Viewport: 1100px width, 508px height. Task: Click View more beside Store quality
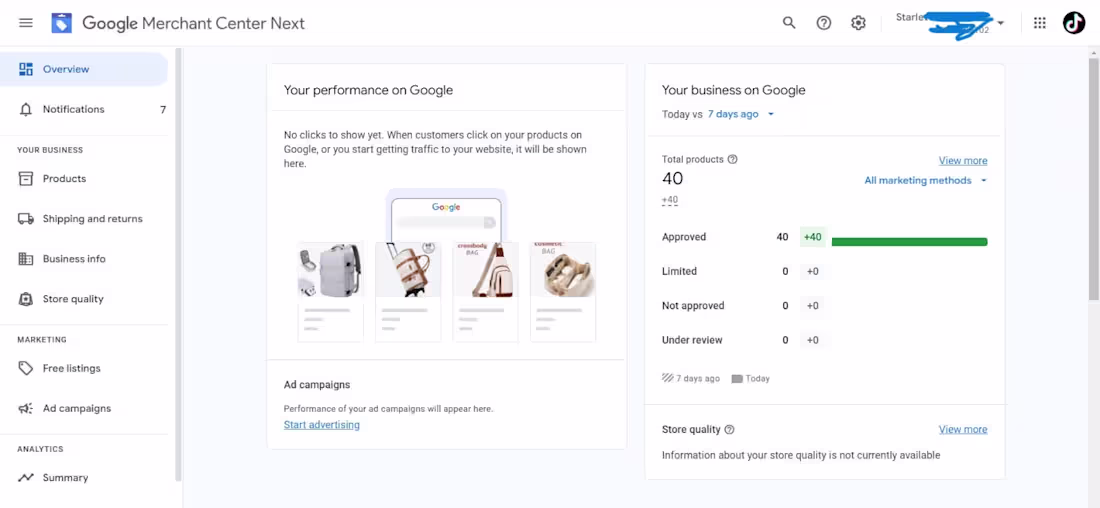[x=963, y=429]
